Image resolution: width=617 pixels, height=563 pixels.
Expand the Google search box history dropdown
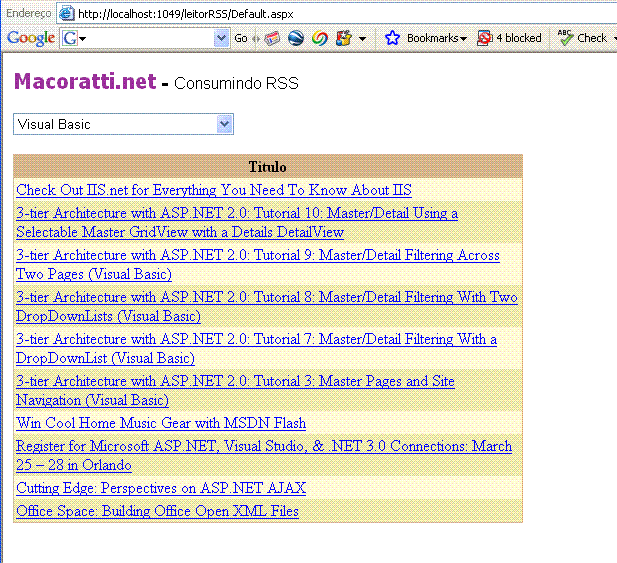click(222, 38)
